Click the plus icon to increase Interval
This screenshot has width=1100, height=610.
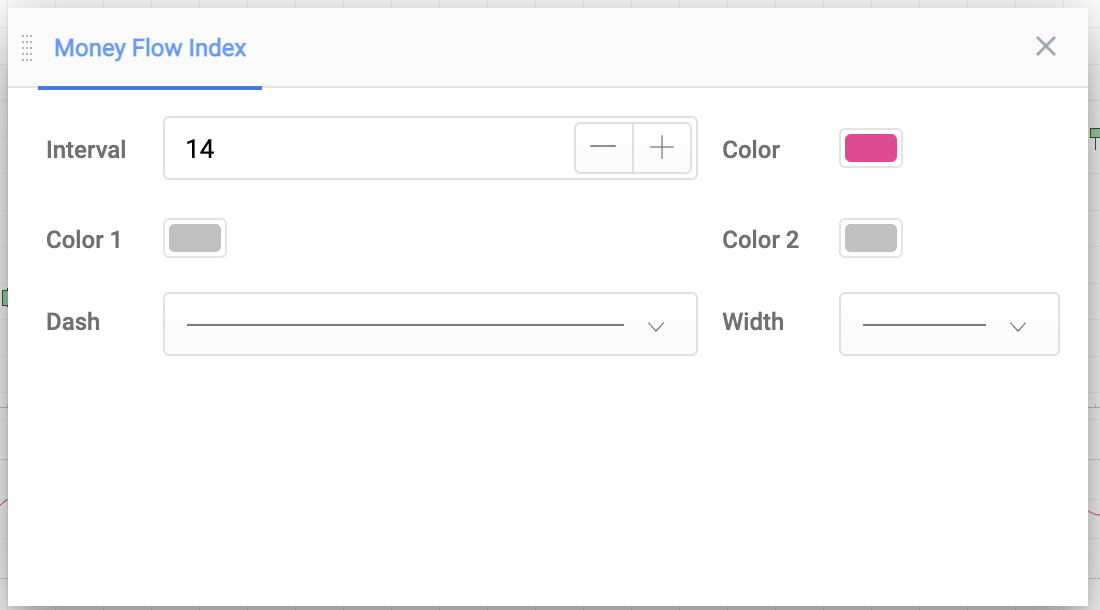pyautogui.click(x=662, y=147)
